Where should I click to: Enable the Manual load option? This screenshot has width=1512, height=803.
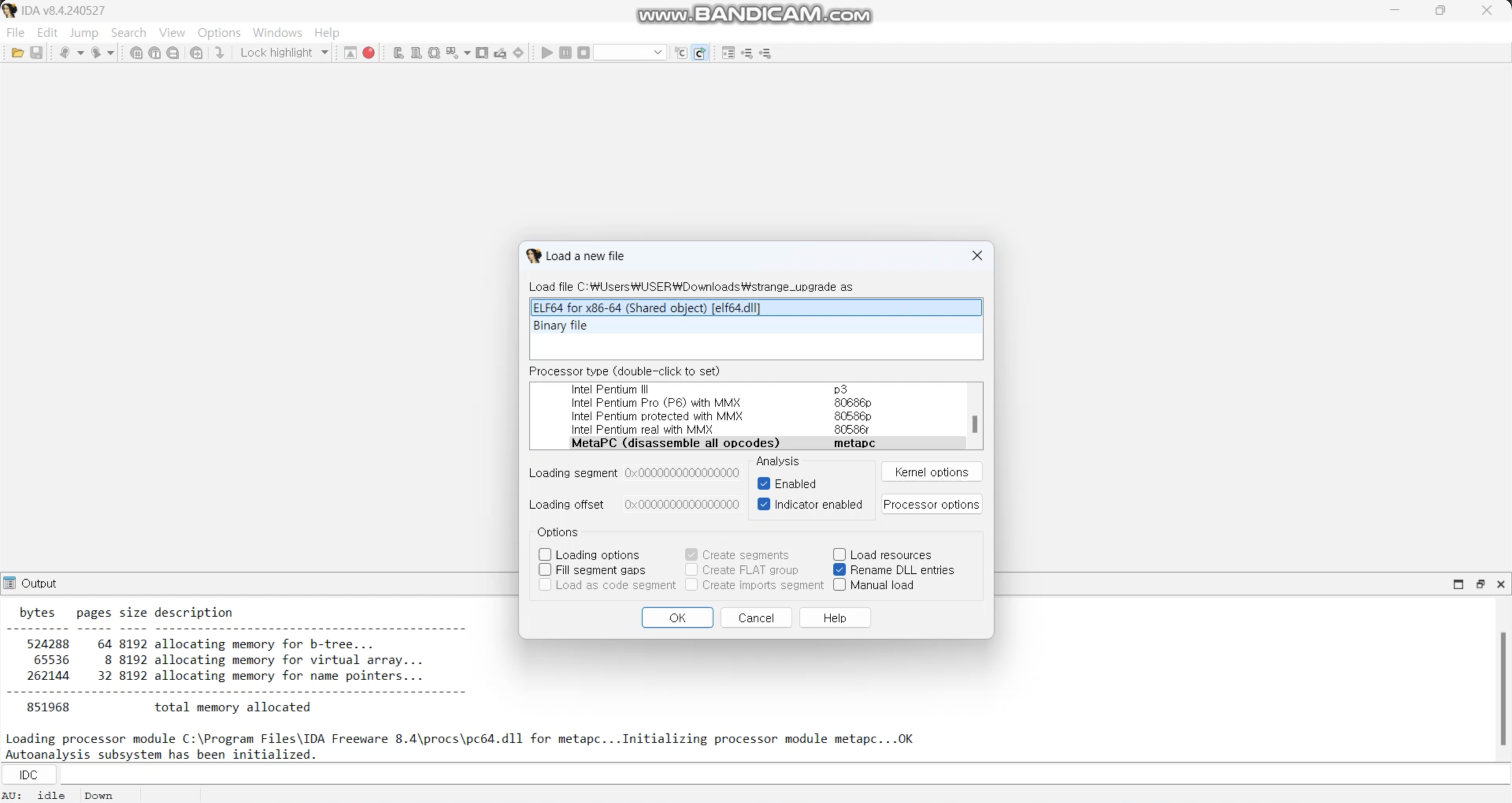[x=839, y=585]
